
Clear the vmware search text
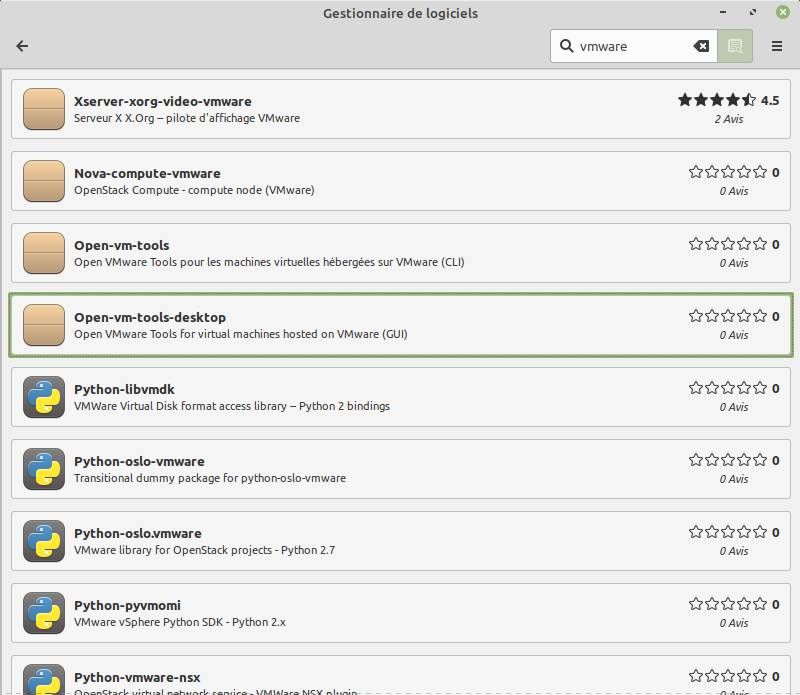coord(701,46)
